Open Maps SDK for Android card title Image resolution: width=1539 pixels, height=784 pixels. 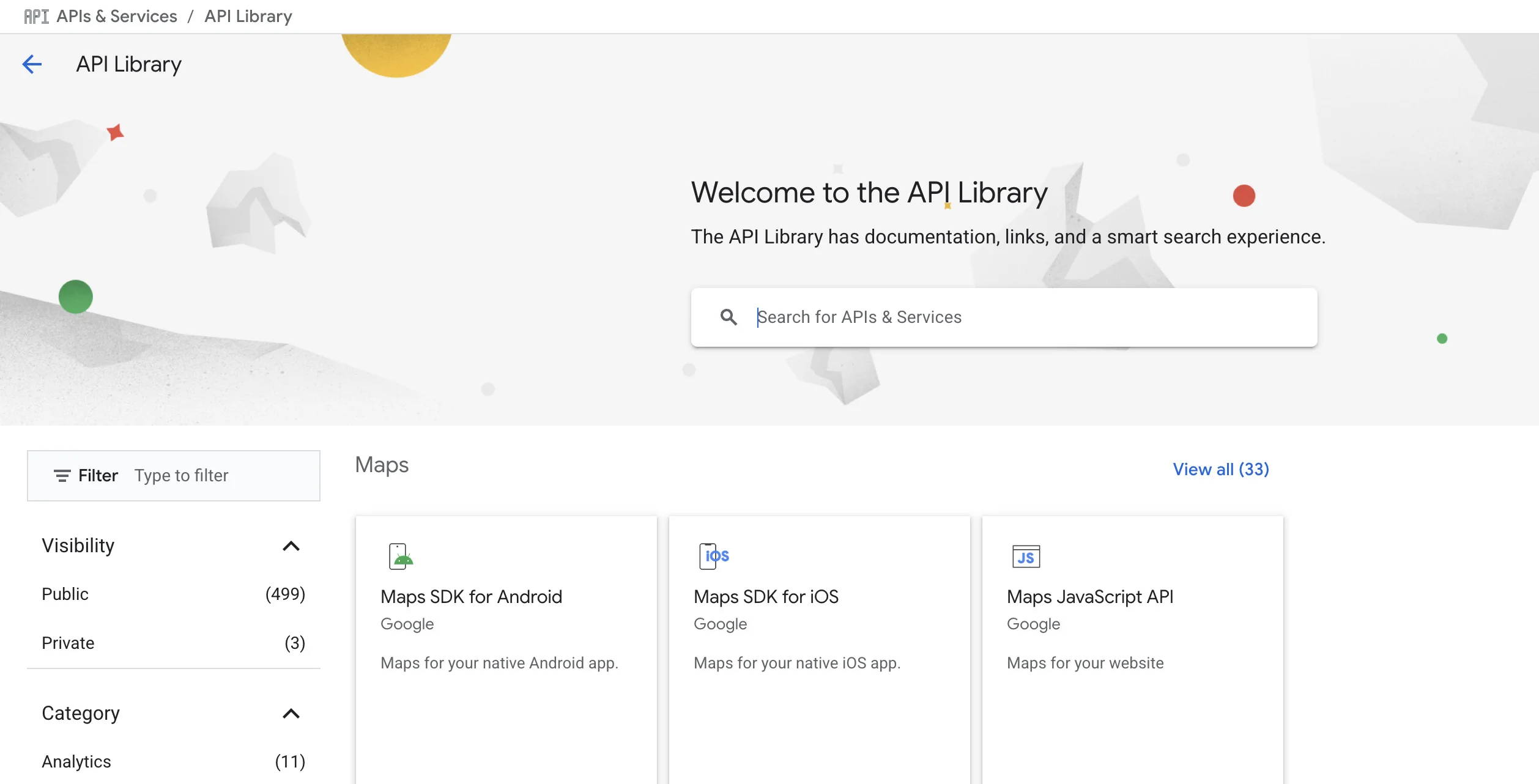click(471, 596)
